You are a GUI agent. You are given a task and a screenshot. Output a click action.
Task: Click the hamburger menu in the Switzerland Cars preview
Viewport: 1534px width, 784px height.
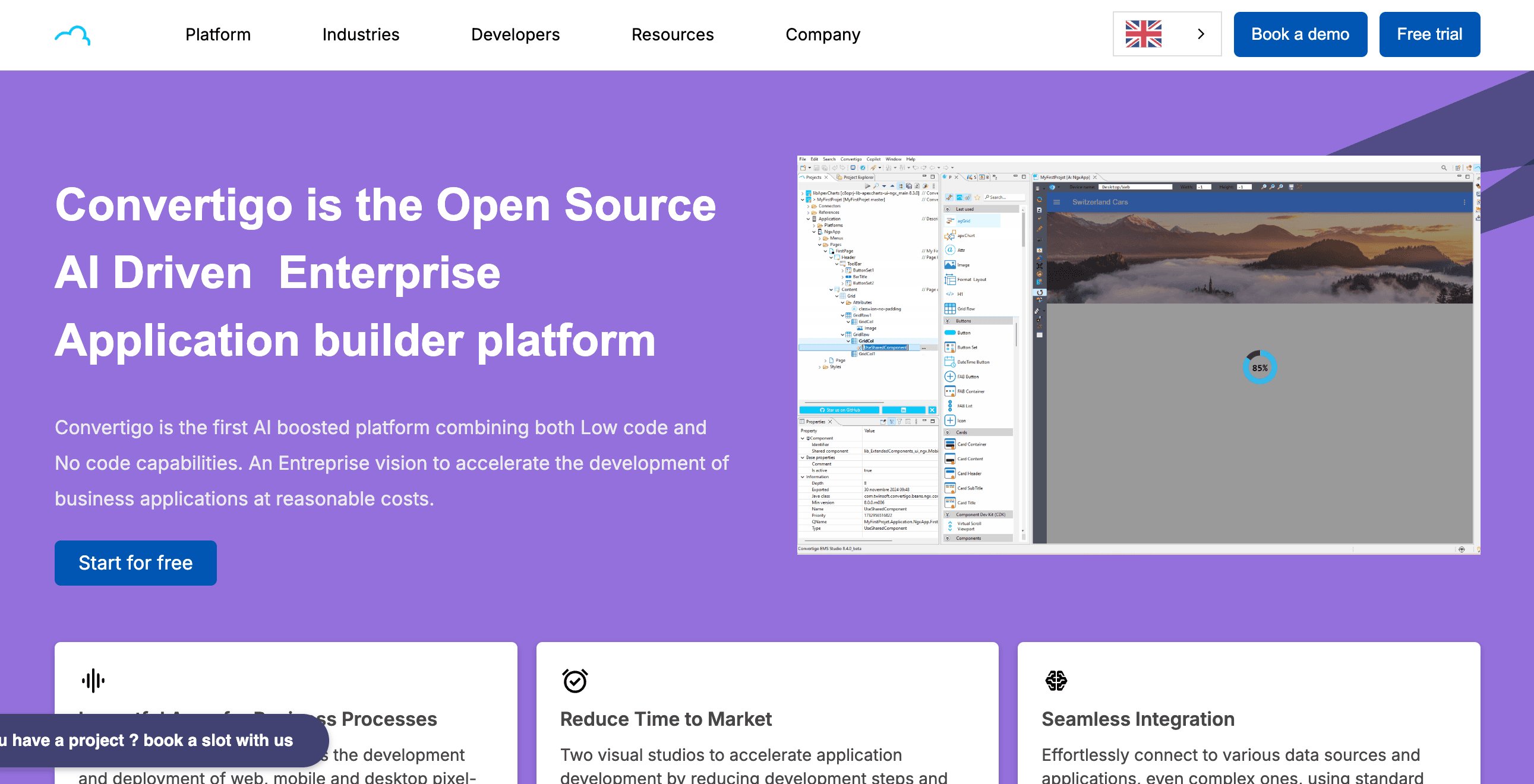(1056, 202)
